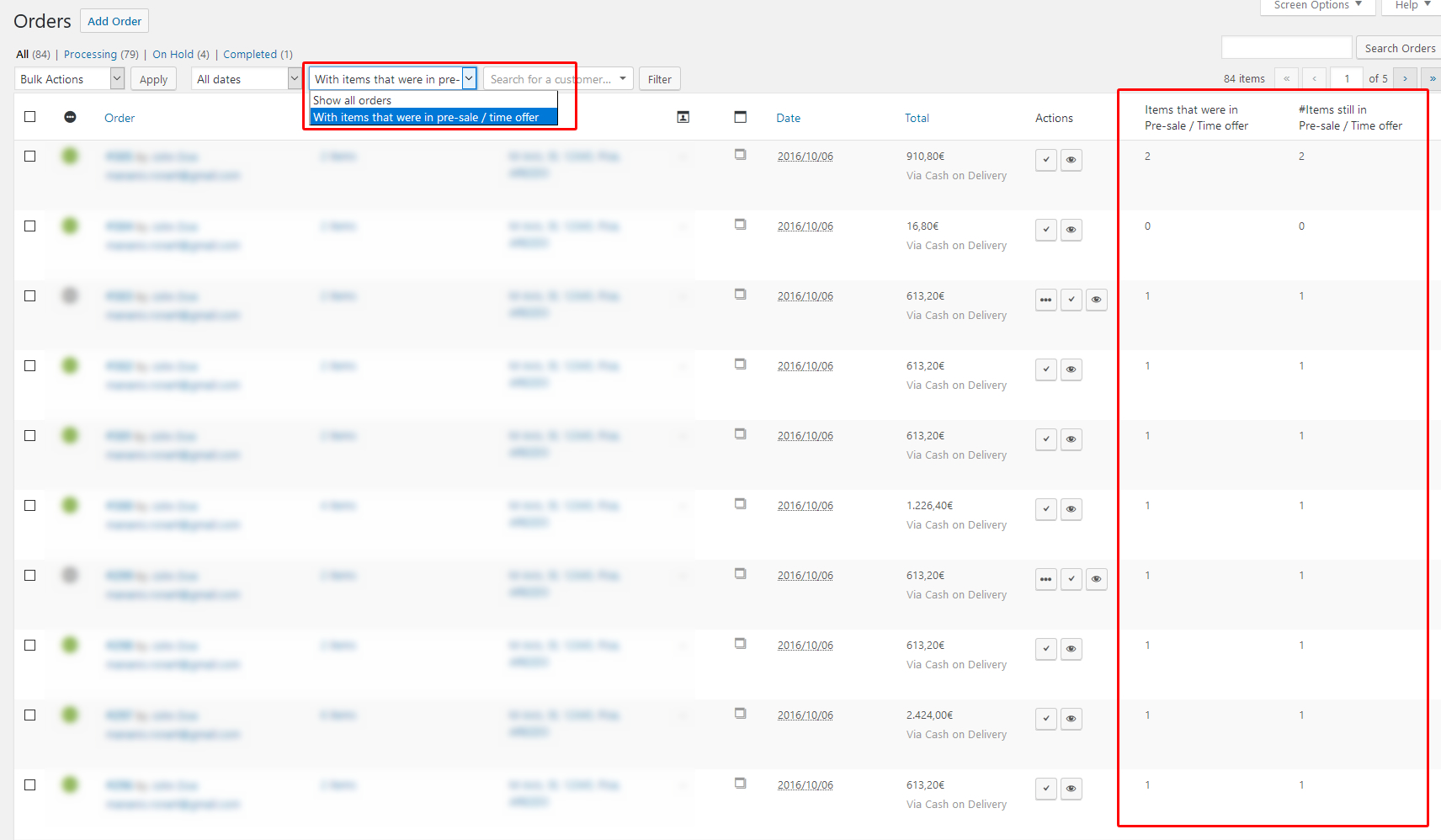Screen dimensions: 1441x840
Task: Select the checkbox for the 2.424,00€ order
Action: pos(30,715)
